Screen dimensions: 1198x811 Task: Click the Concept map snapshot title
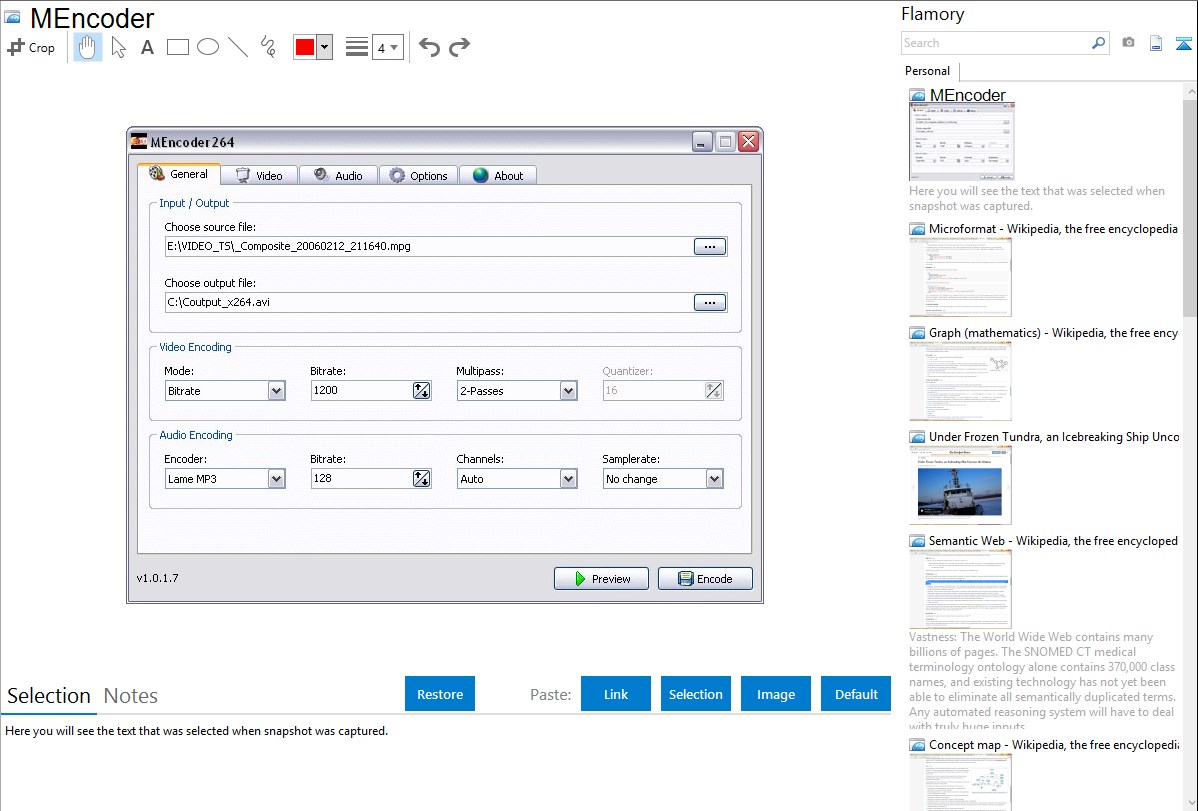(x=1054, y=744)
